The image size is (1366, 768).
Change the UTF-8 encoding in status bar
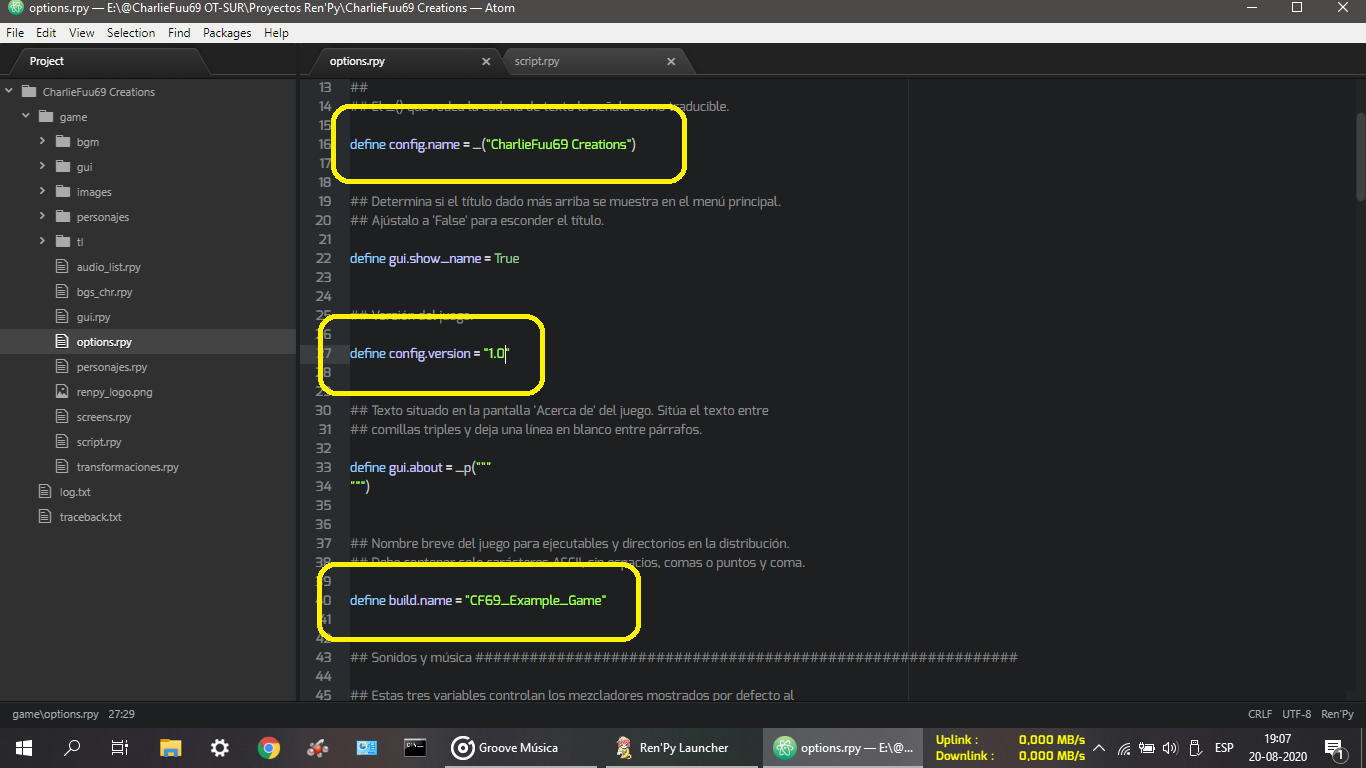(1296, 714)
